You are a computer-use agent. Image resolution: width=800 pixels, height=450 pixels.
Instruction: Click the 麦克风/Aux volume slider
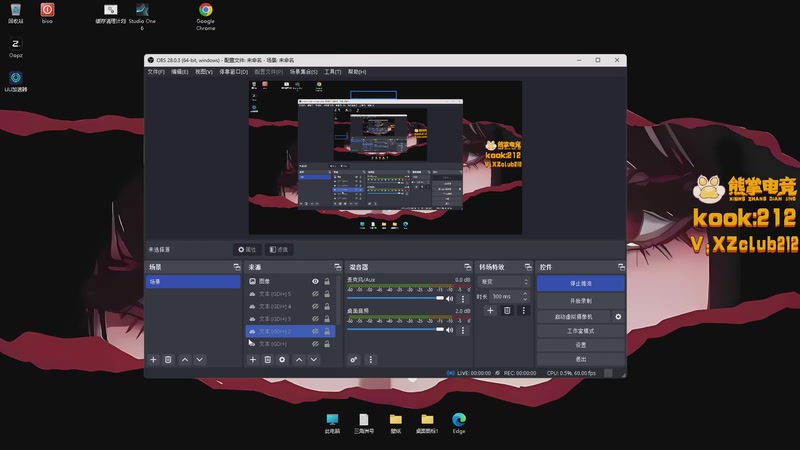pyautogui.click(x=395, y=298)
